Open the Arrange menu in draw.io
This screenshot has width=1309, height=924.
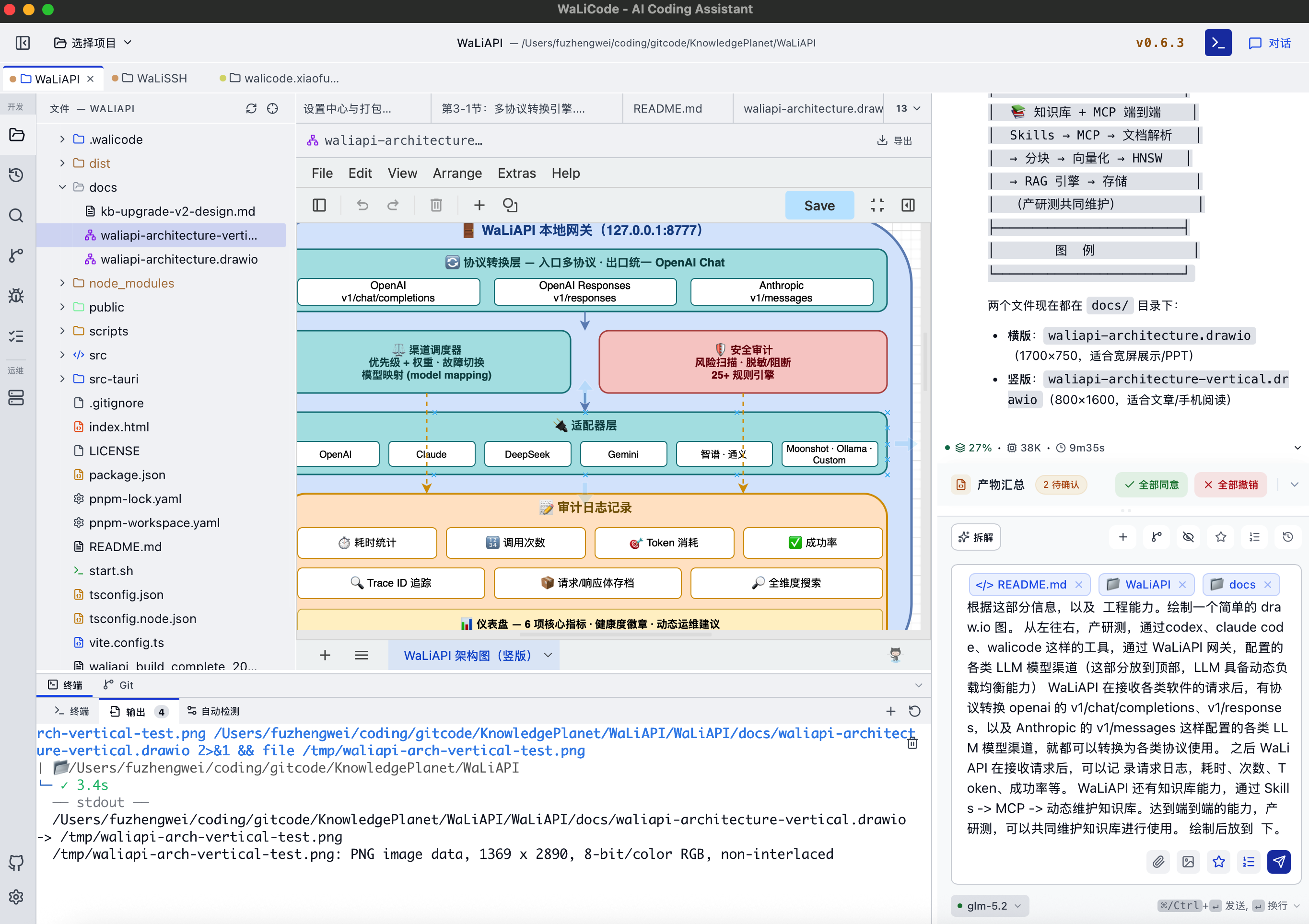457,173
